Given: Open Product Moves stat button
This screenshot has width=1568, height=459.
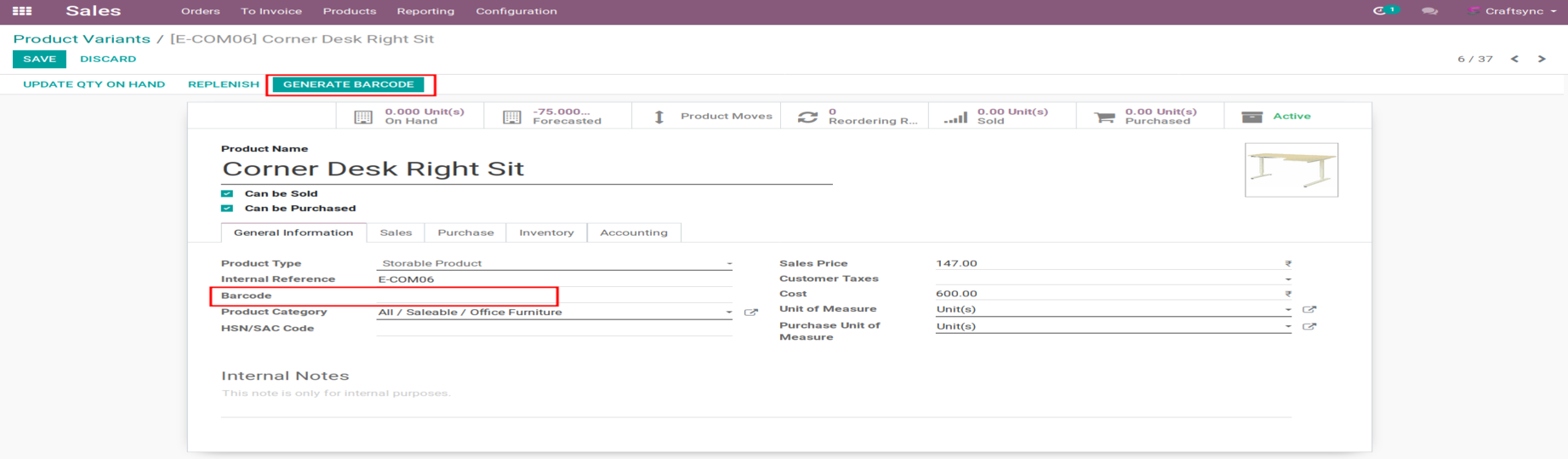Looking at the screenshot, I should (x=706, y=116).
